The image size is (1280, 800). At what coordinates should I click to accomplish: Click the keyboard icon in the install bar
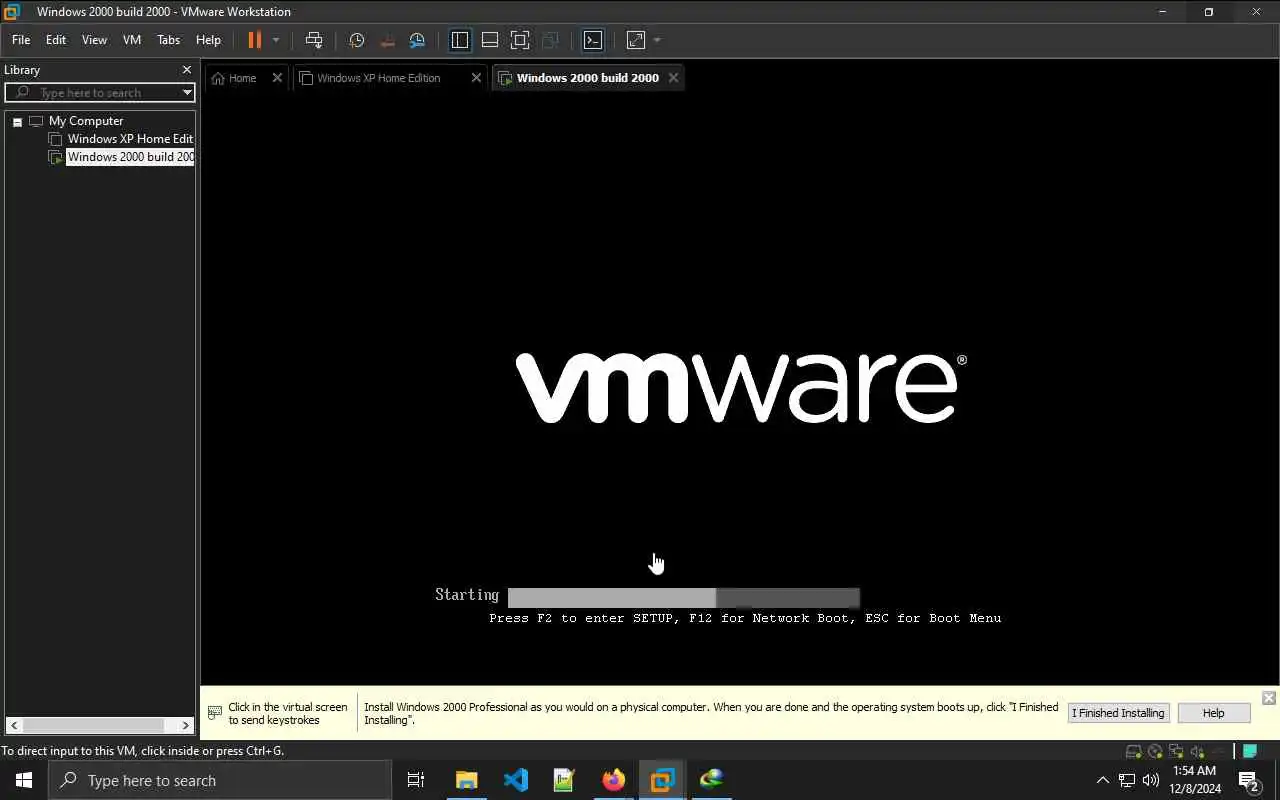(x=214, y=713)
